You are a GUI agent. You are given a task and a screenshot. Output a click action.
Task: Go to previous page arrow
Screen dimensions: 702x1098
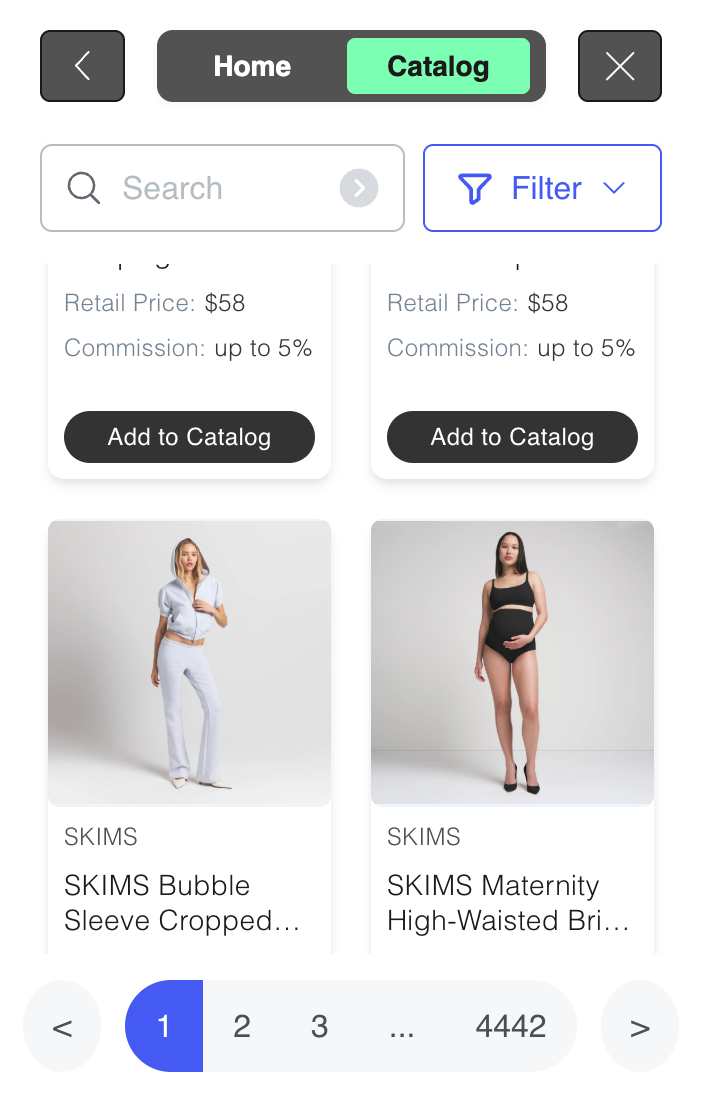(62, 1027)
